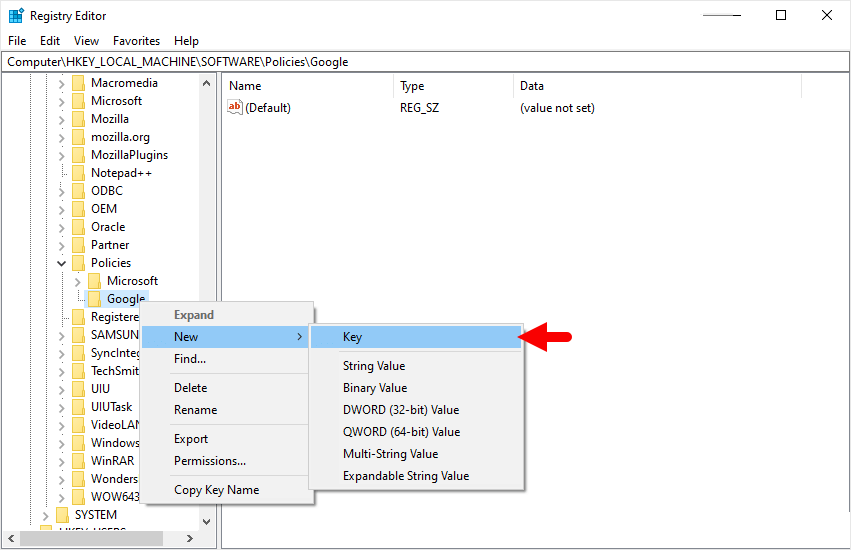The width and height of the screenshot is (851, 550).
Task: Click the UIU folder icon
Action: coord(78,389)
